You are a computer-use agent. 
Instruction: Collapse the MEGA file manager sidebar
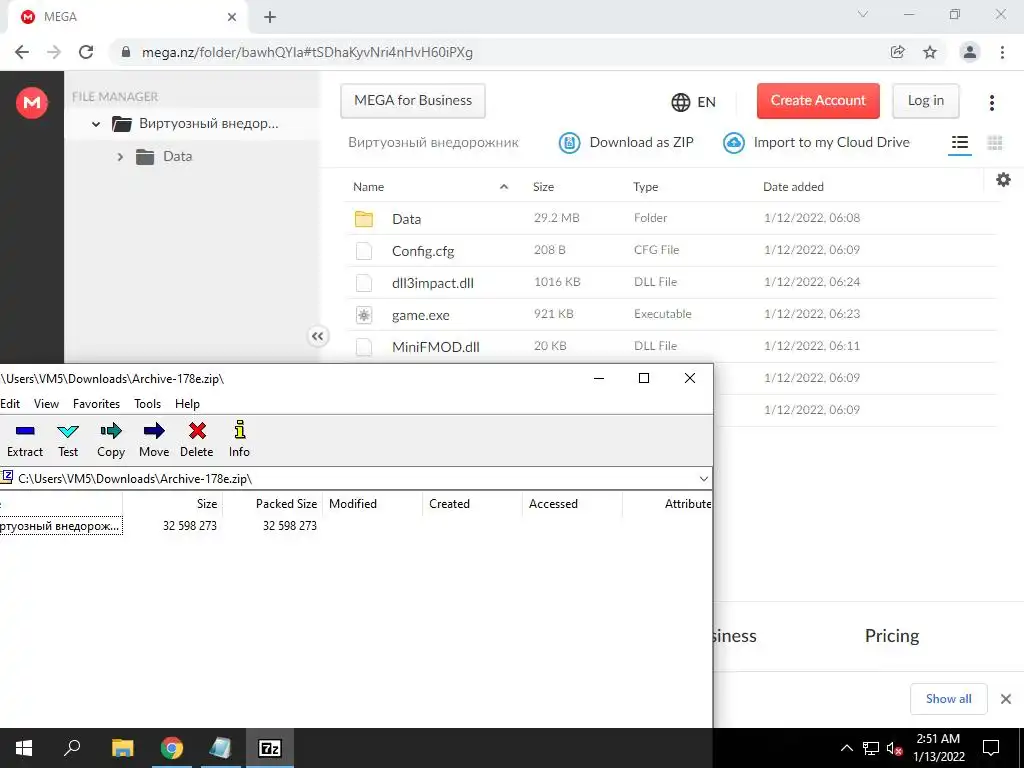pos(317,336)
